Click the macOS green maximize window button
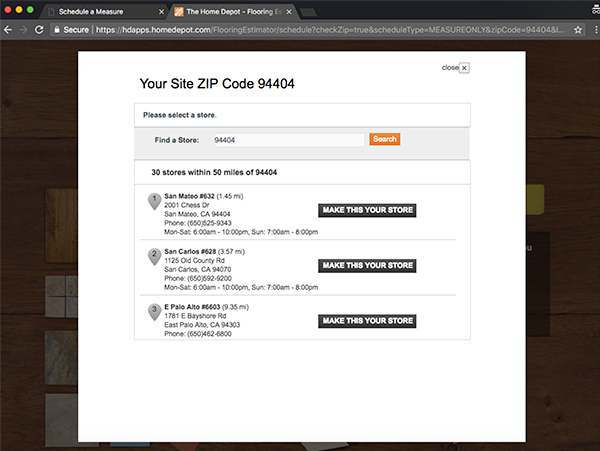Screen dimensions: 600x451 click(30, 10)
